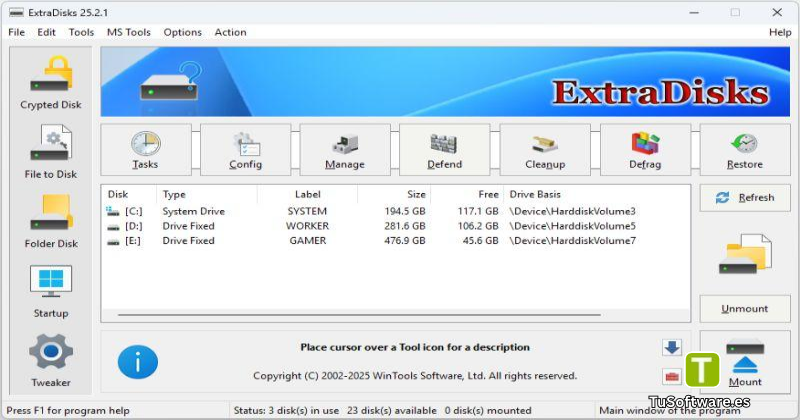Open the Tools menu

point(81,32)
